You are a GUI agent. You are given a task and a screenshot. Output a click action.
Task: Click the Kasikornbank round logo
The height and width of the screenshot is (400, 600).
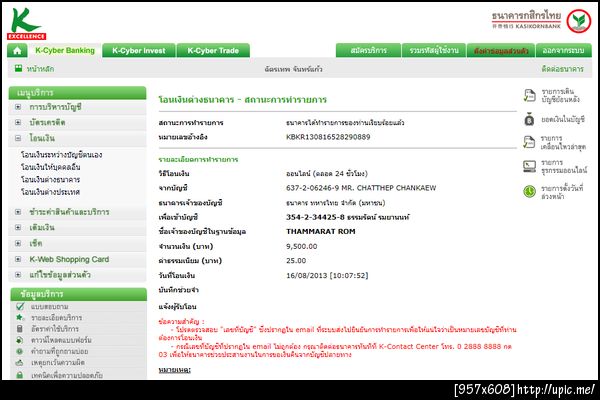[x=579, y=21]
